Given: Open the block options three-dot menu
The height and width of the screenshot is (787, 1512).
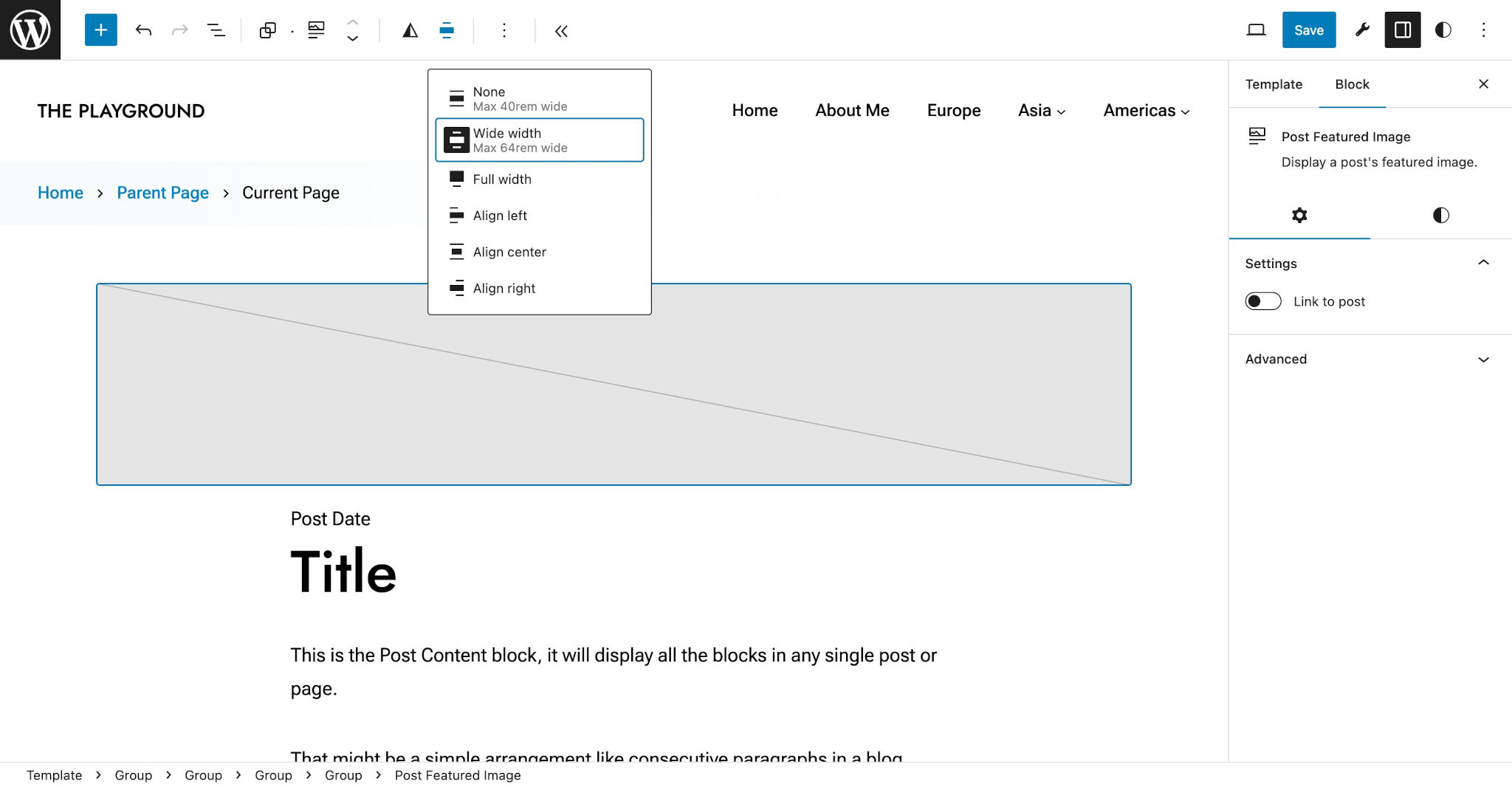Looking at the screenshot, I should [x=504, y=30].
